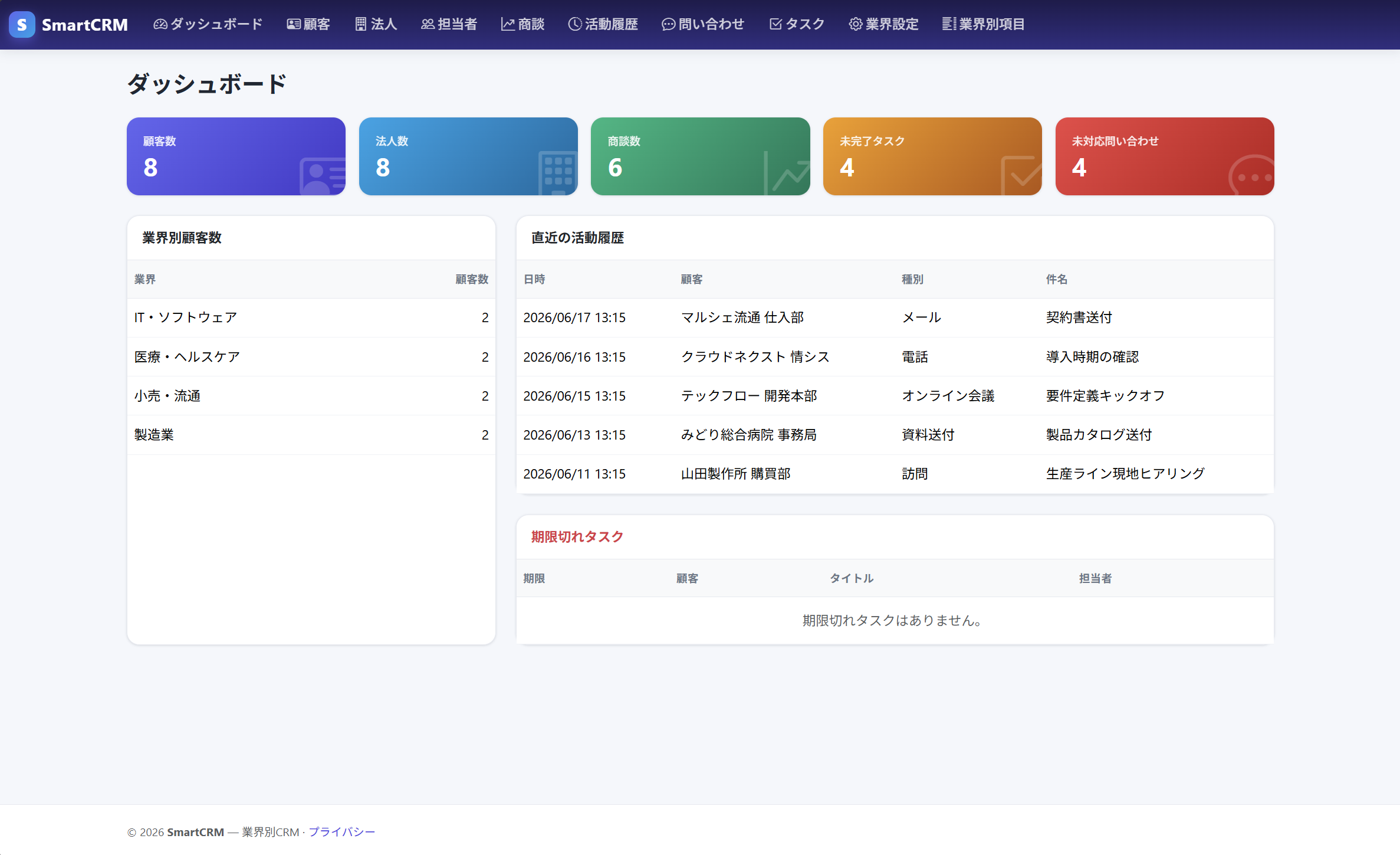The image size is (1400, 855).
Task: Click the 要件定義キックオフ subject cell
Action: point(1106,396)
